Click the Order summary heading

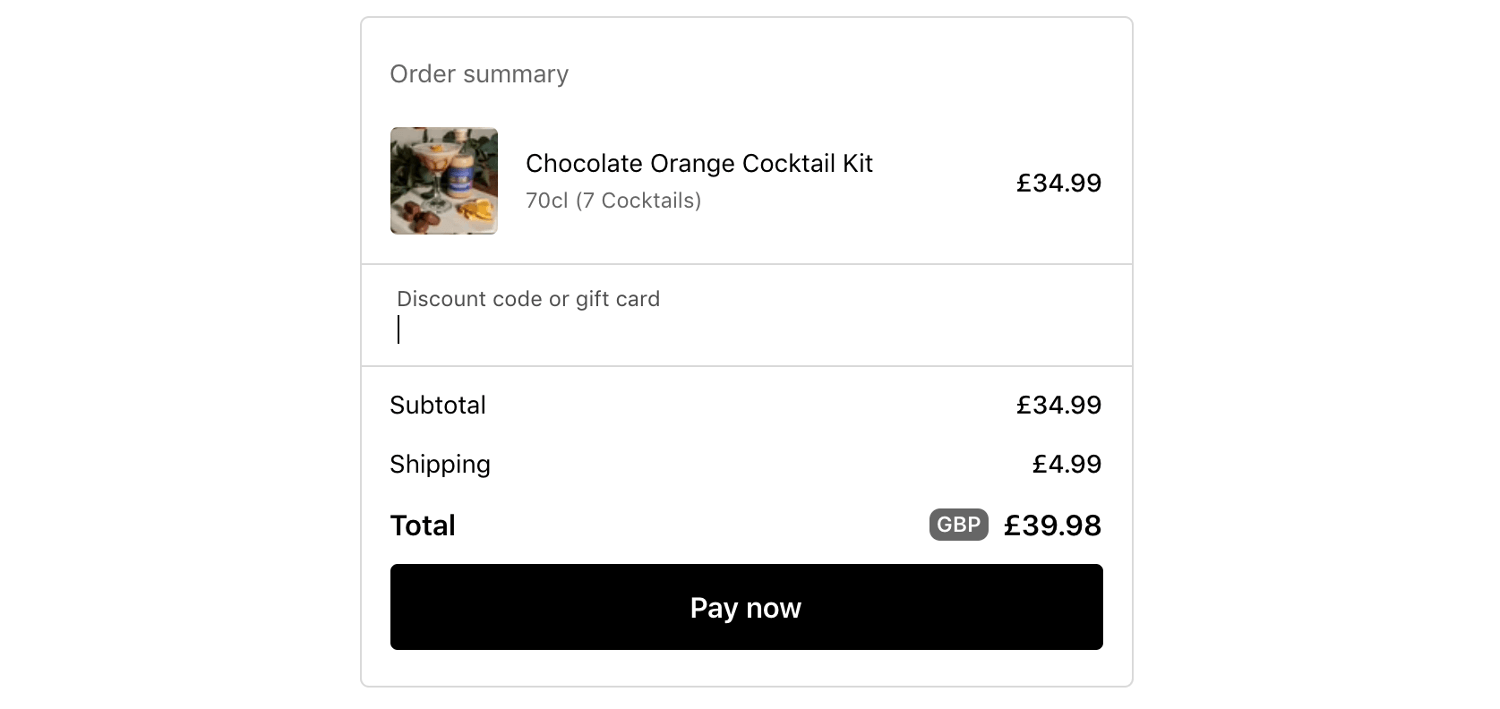pyautogui.click(x=480, y=73)
